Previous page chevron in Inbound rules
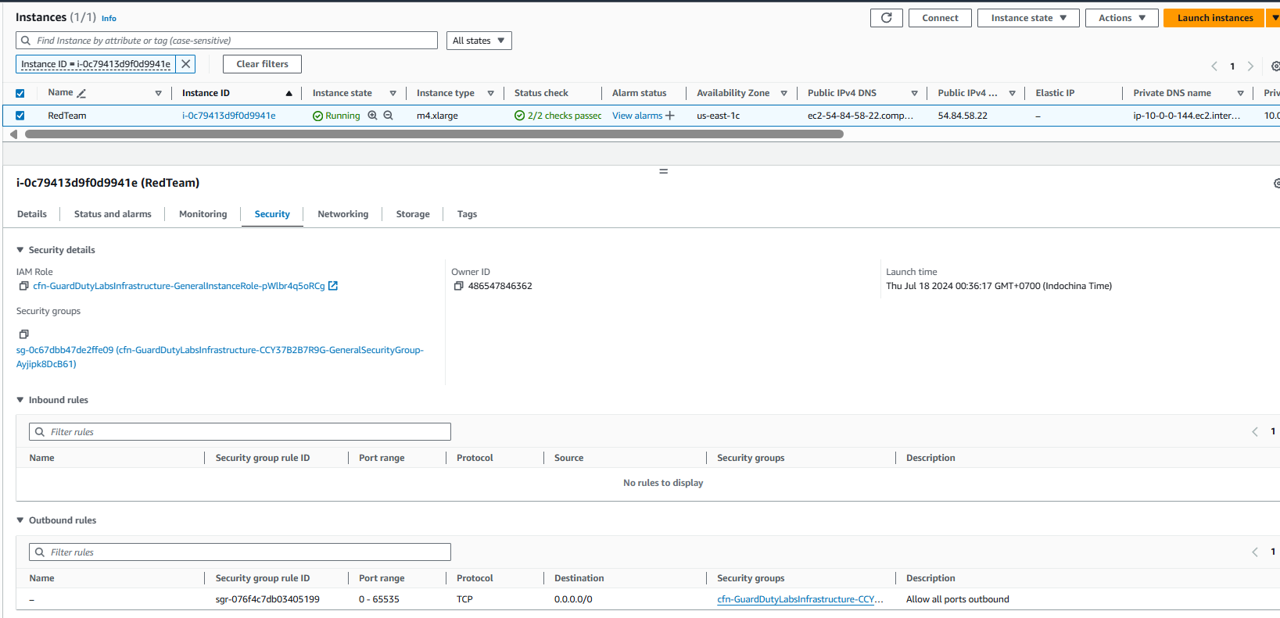 pos(1255,432)
